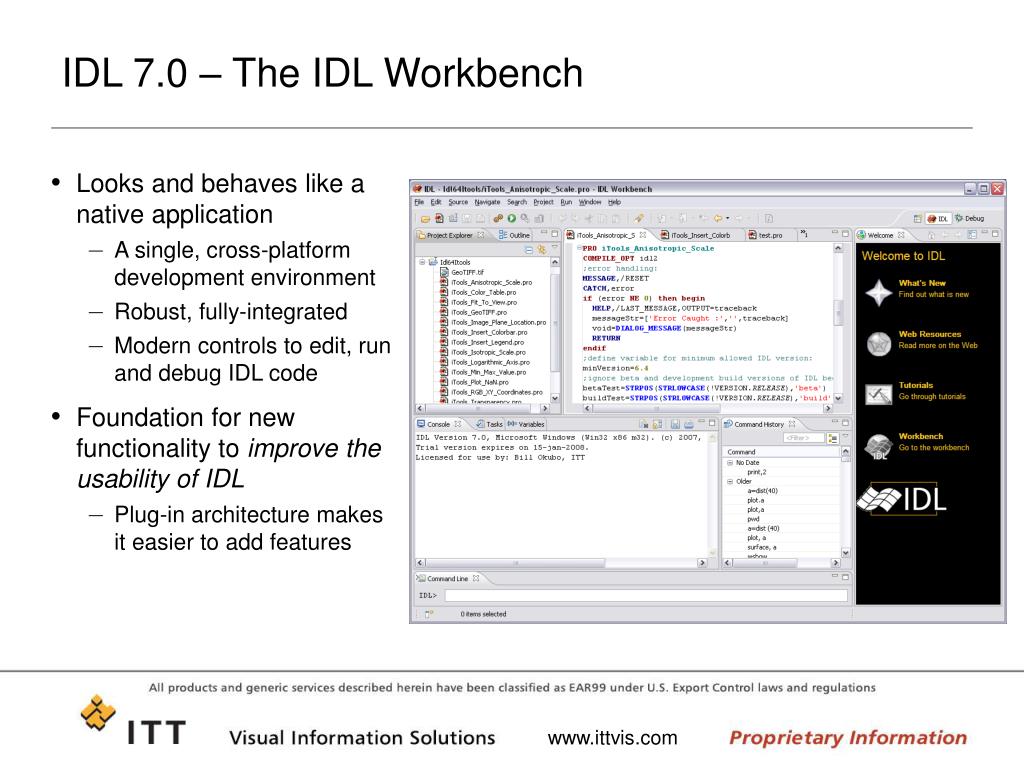Close the Welcome view tab

(901, 235)
